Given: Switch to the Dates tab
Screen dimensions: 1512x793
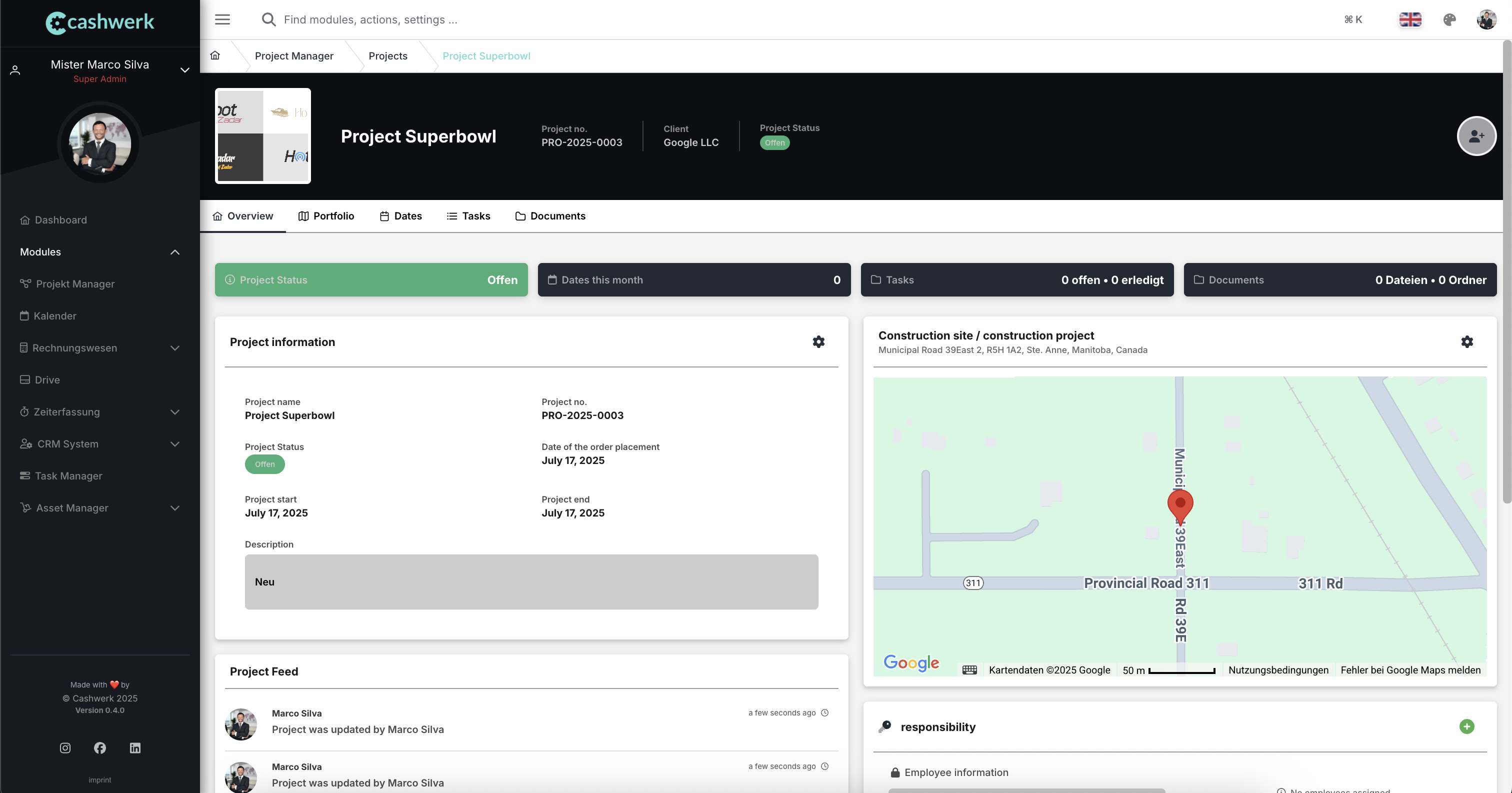Looking at the screenshot, I should pyautogui.click(x=401, y=216).
